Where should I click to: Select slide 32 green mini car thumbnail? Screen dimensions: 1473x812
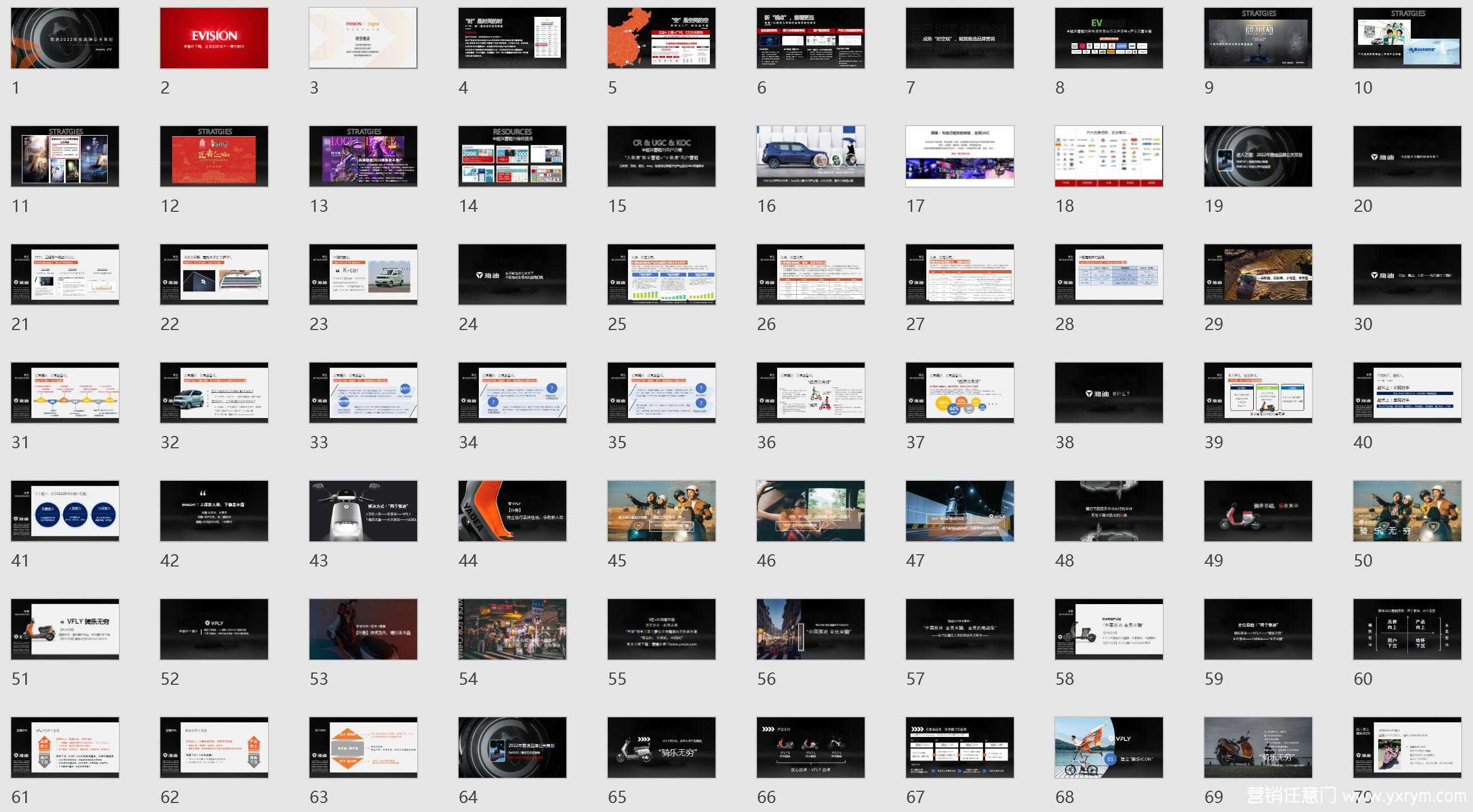click(214, 393)
